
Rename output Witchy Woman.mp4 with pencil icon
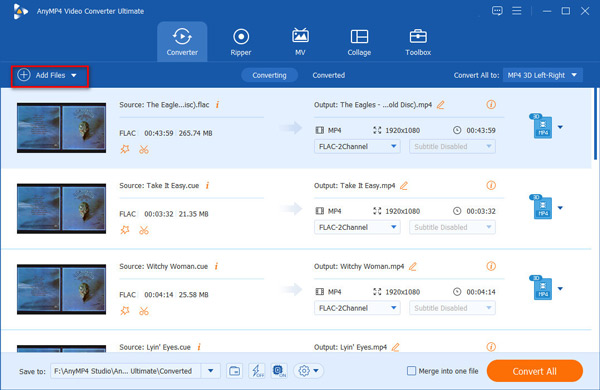(412, 266)
